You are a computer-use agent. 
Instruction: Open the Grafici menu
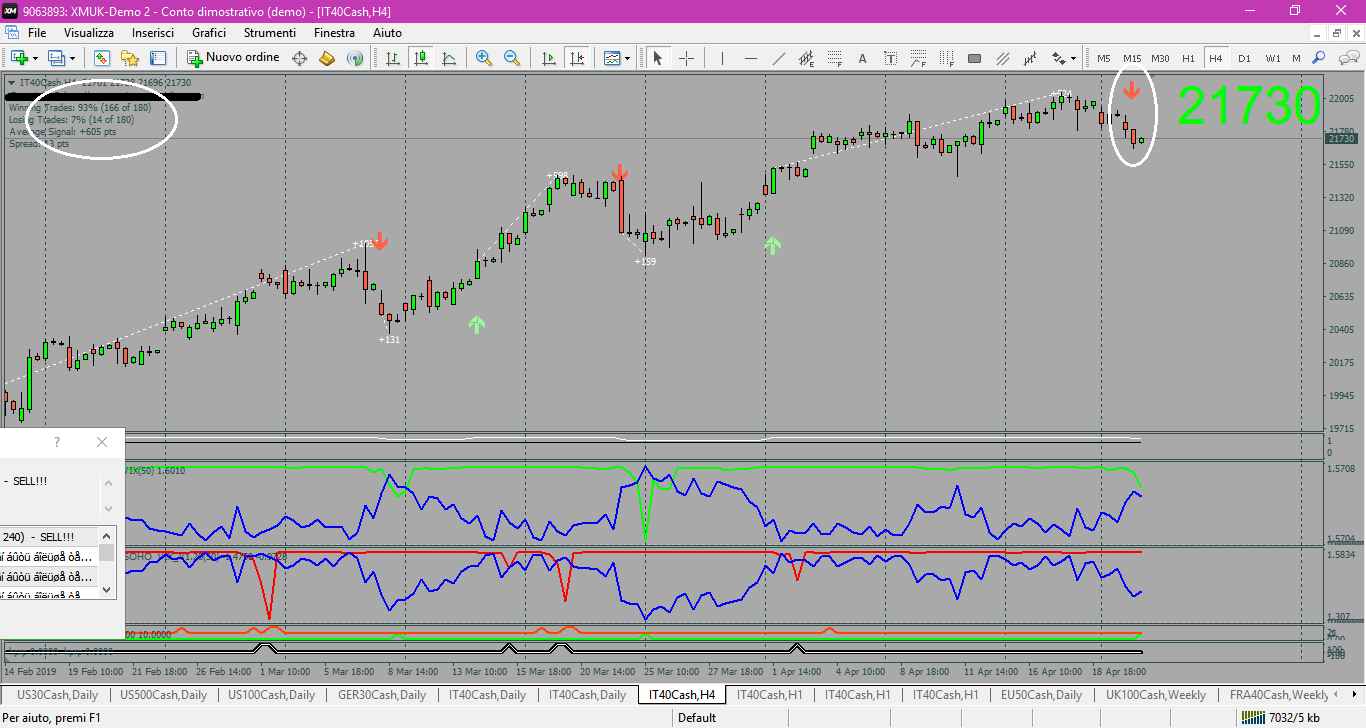[x=209, y=33]
